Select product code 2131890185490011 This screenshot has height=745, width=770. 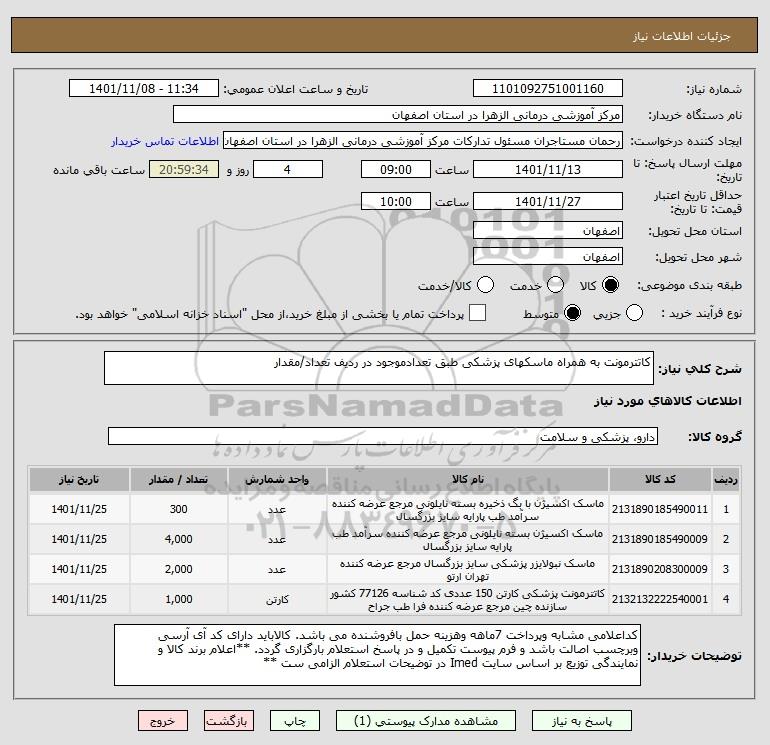coord(660,510)
